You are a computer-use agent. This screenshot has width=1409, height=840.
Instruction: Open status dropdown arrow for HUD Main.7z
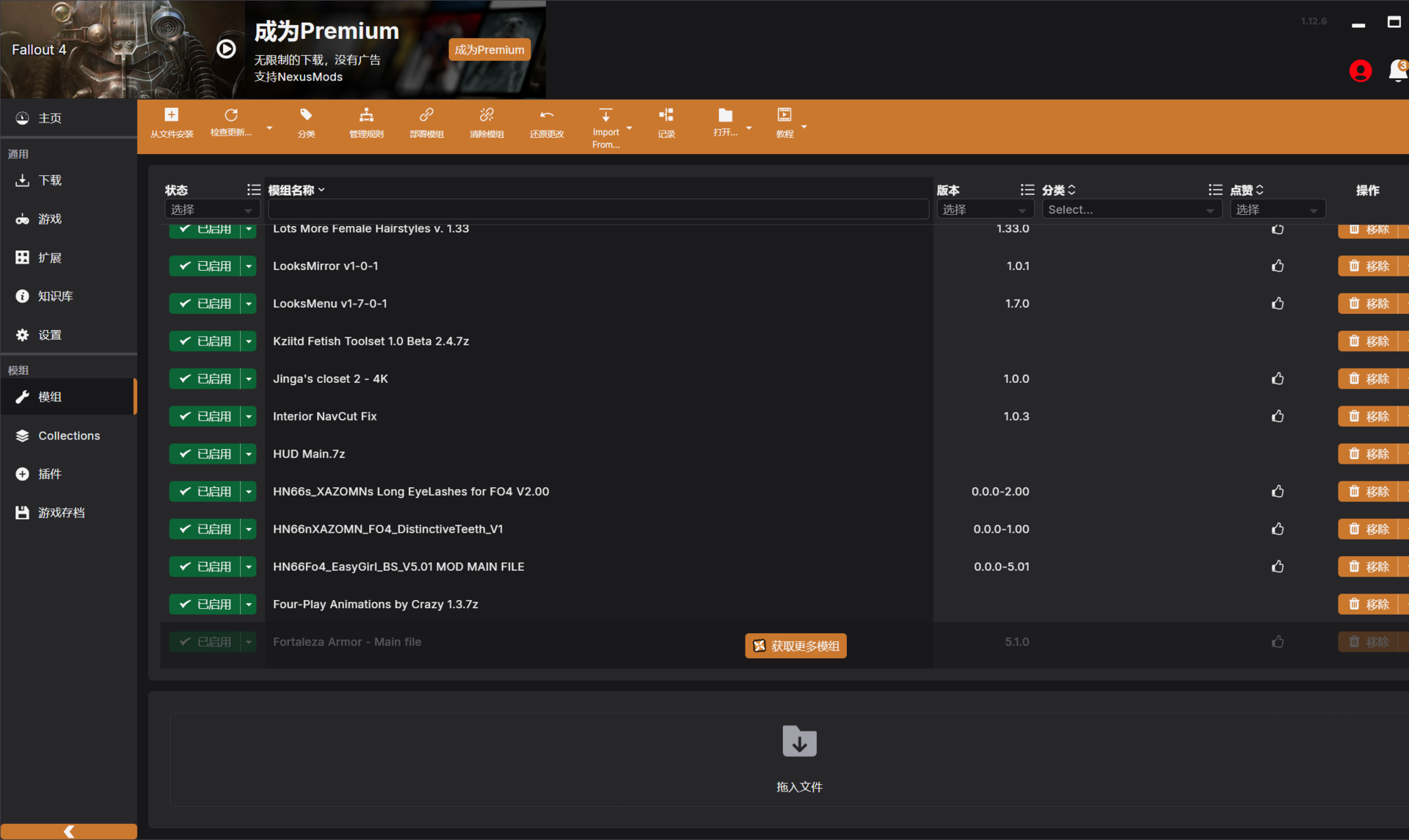click(249, 453)
